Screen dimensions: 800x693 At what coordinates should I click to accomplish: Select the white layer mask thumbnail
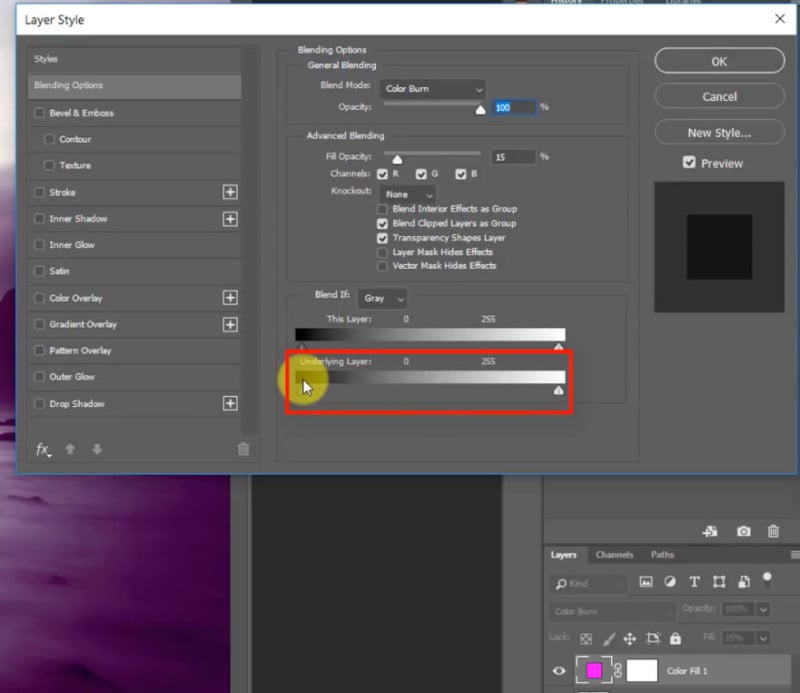point(642,670)
